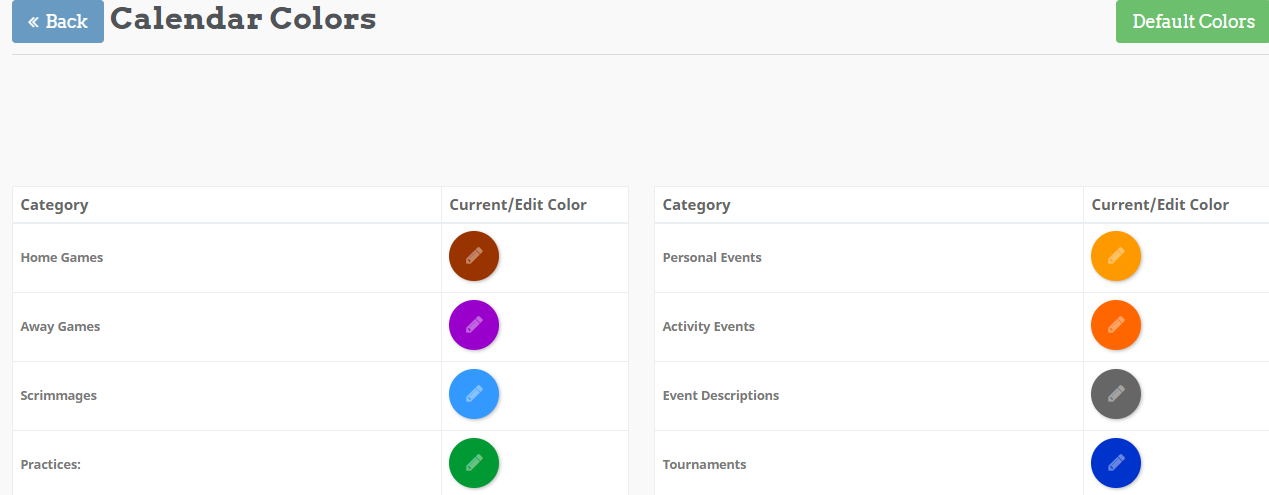Edit the Event Descriptions gray color
Viewport: 1269px width, 495px height.
[x=1116, y=394]
